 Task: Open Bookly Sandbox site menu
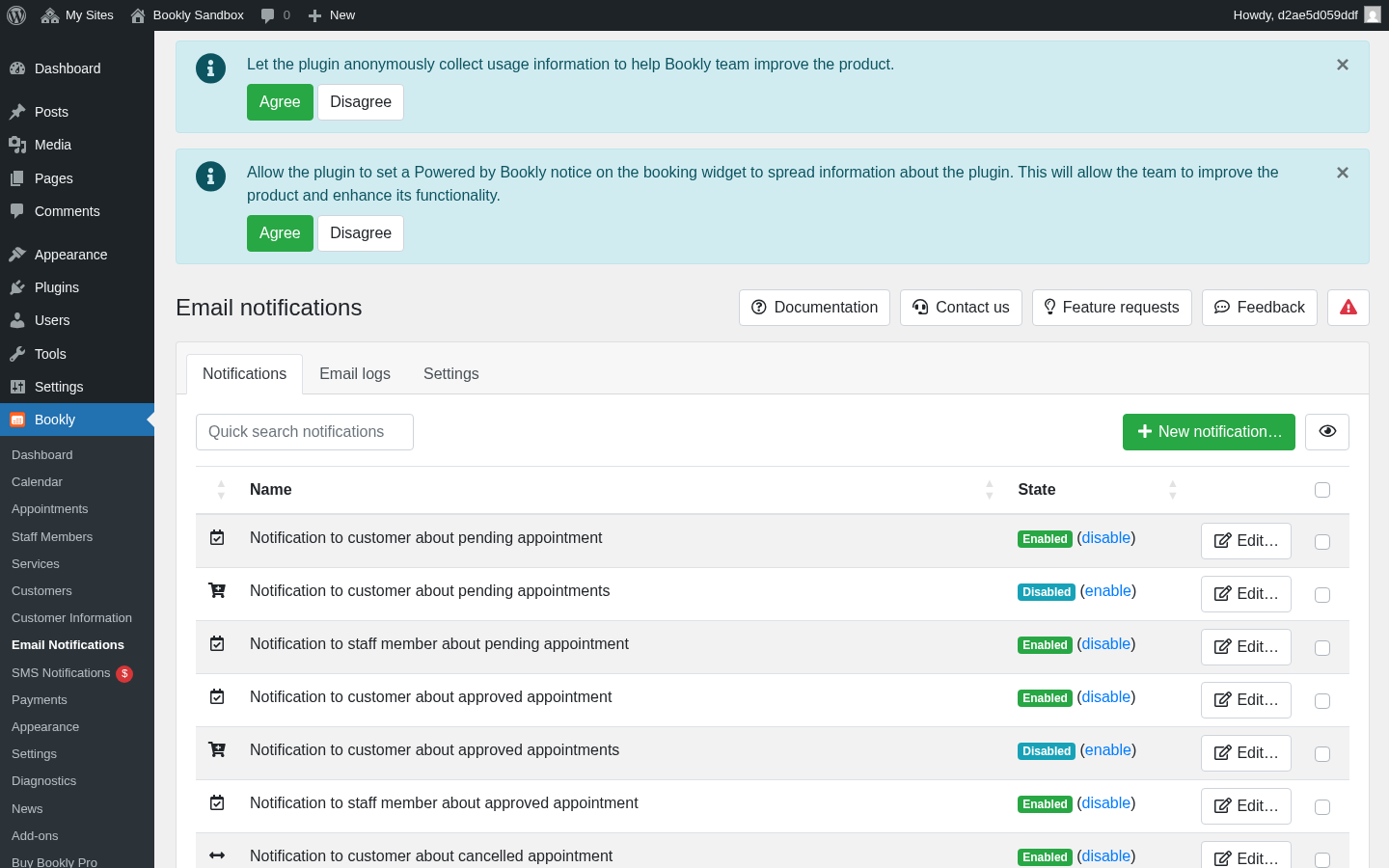187,15
